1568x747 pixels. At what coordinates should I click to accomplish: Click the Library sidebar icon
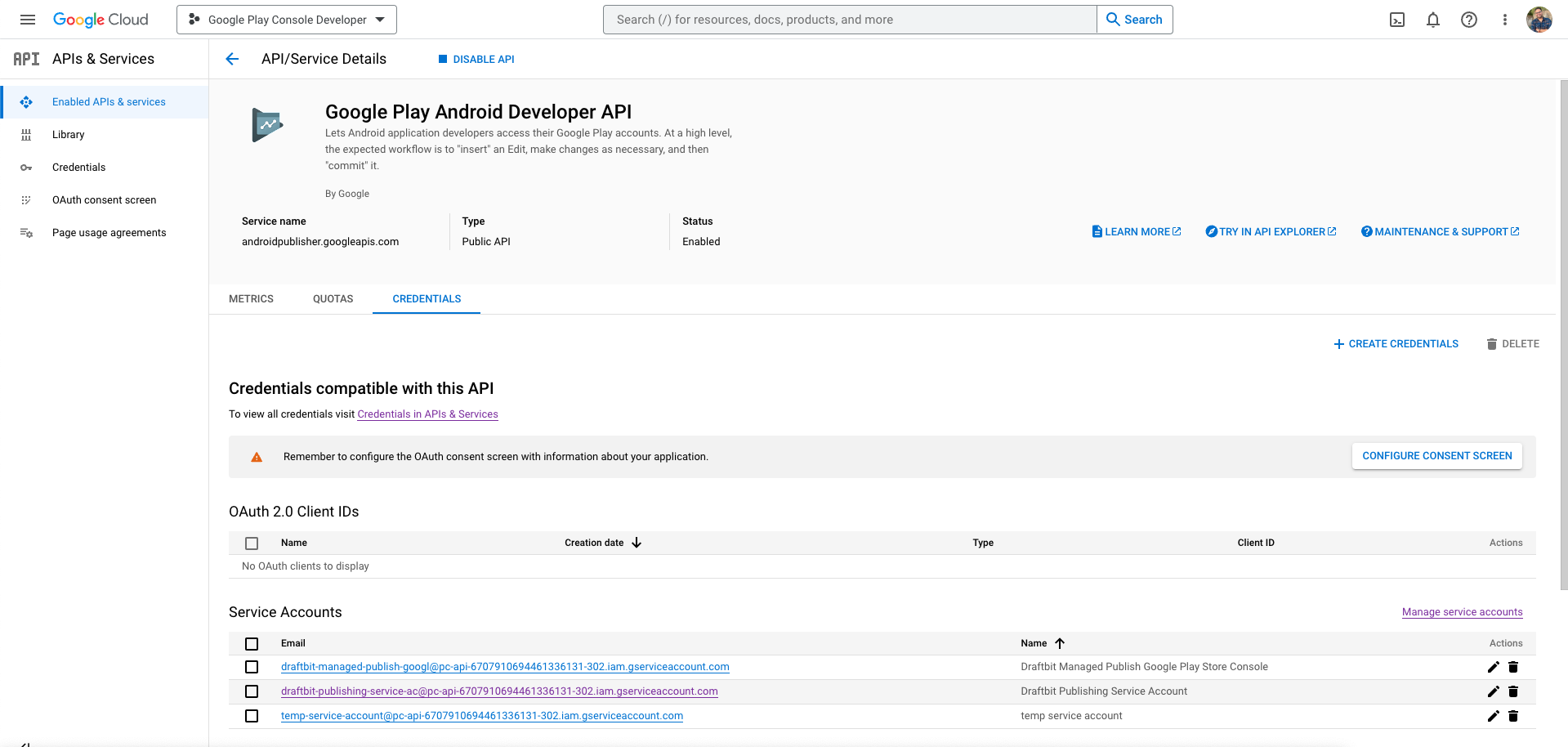tap(26, 135)
